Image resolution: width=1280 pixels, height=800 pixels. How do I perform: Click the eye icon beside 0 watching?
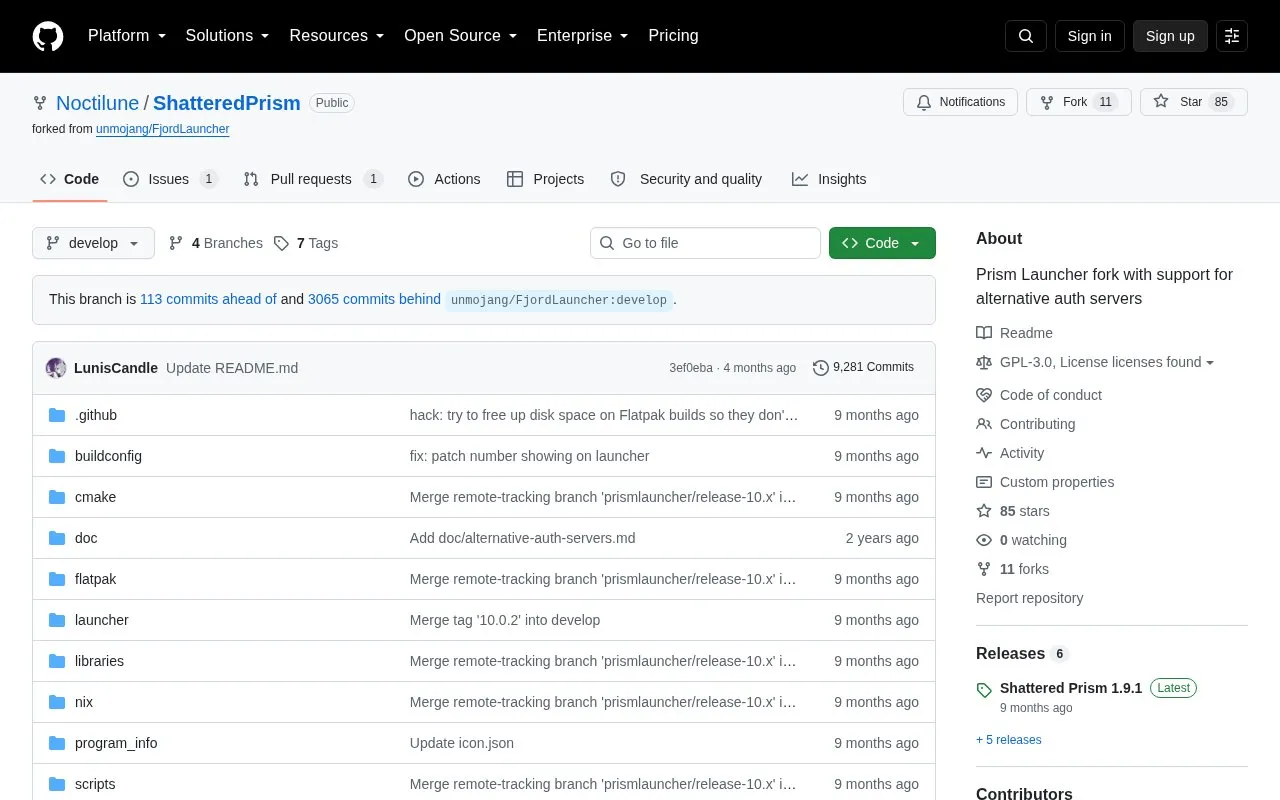(984, 540)
